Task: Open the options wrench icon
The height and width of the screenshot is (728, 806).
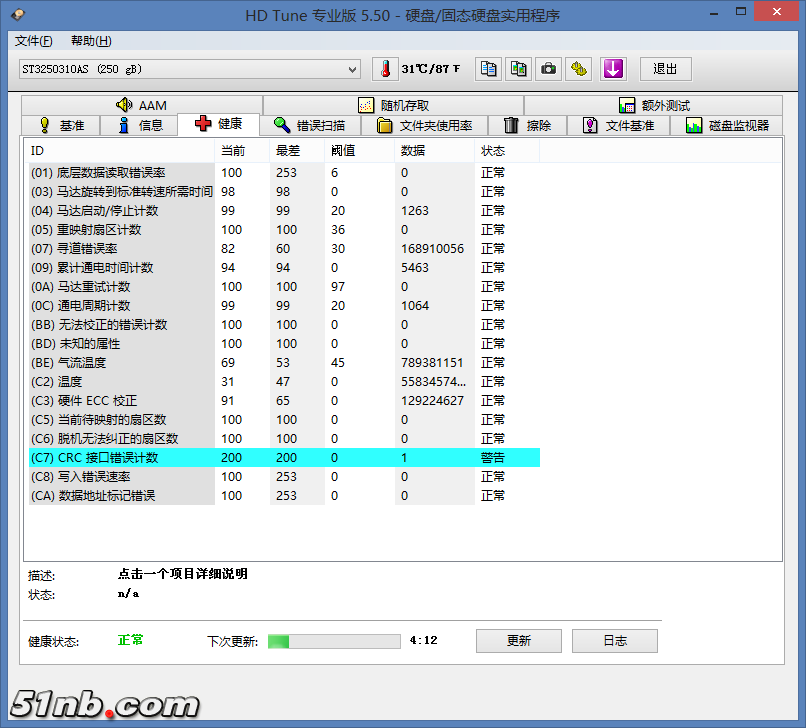Action: [579, 69]
